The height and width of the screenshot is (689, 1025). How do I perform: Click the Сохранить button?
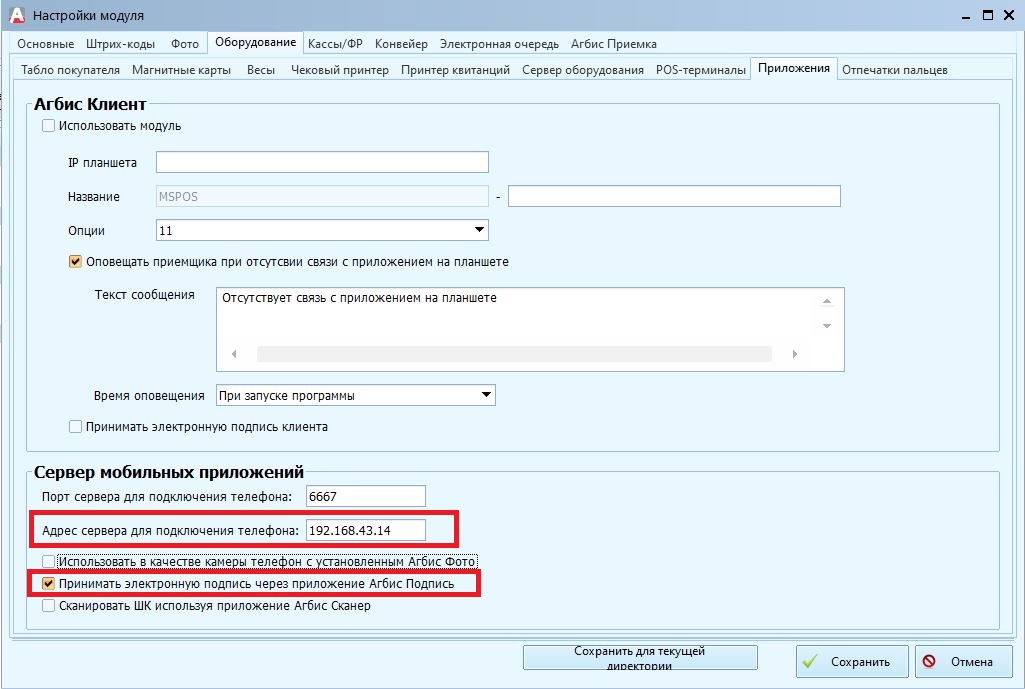coord(852,662)
